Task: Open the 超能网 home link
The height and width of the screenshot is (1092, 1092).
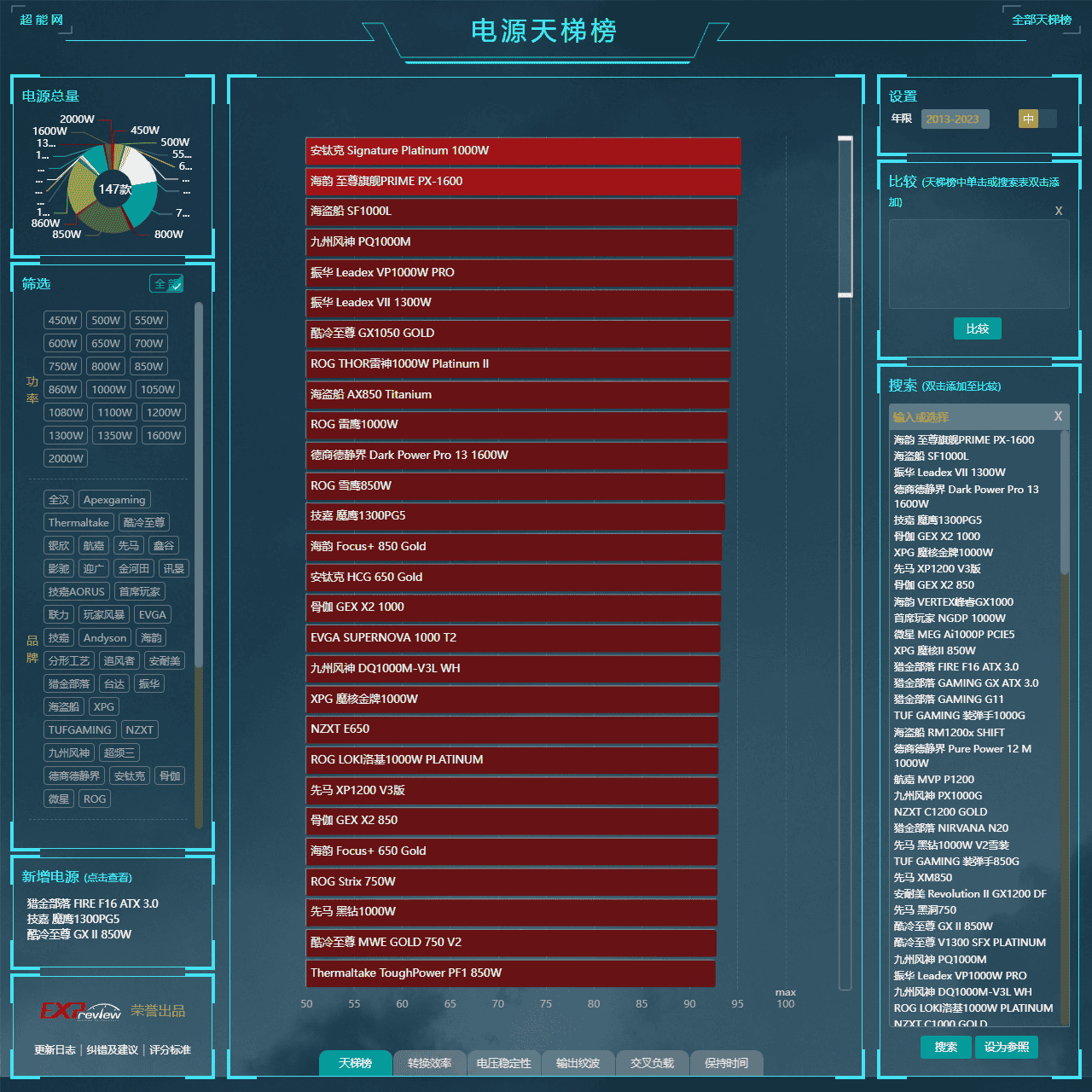Action: 41,20
